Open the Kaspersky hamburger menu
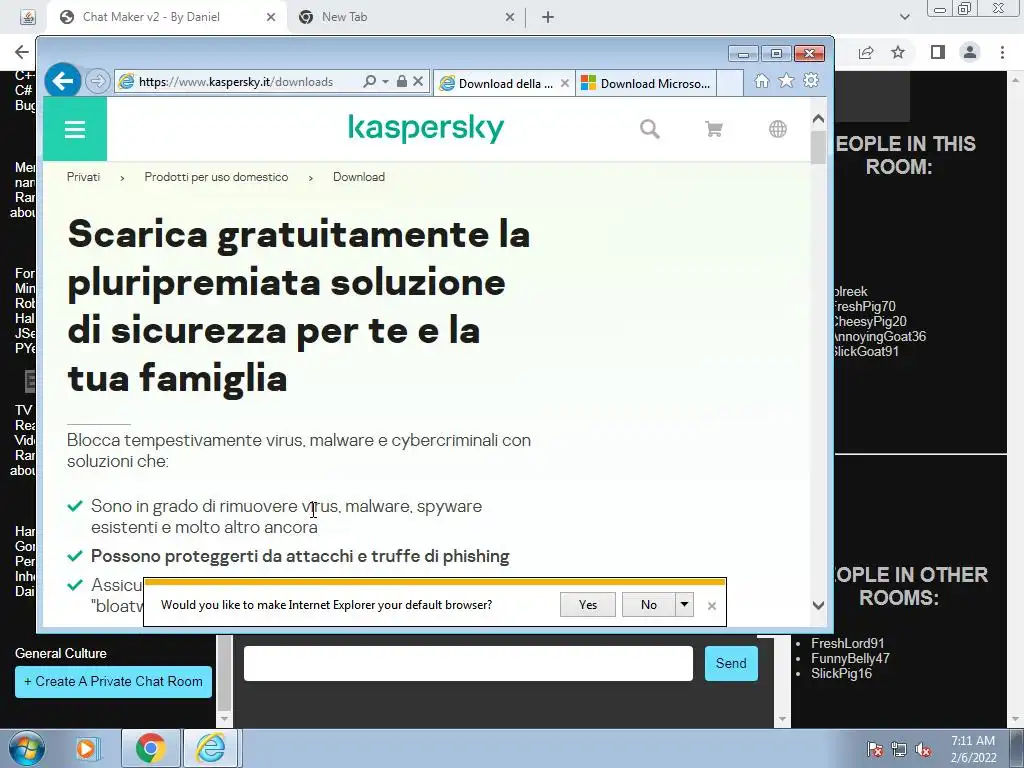The height and width of the screenshot is (768, 1024). point(75,129)
